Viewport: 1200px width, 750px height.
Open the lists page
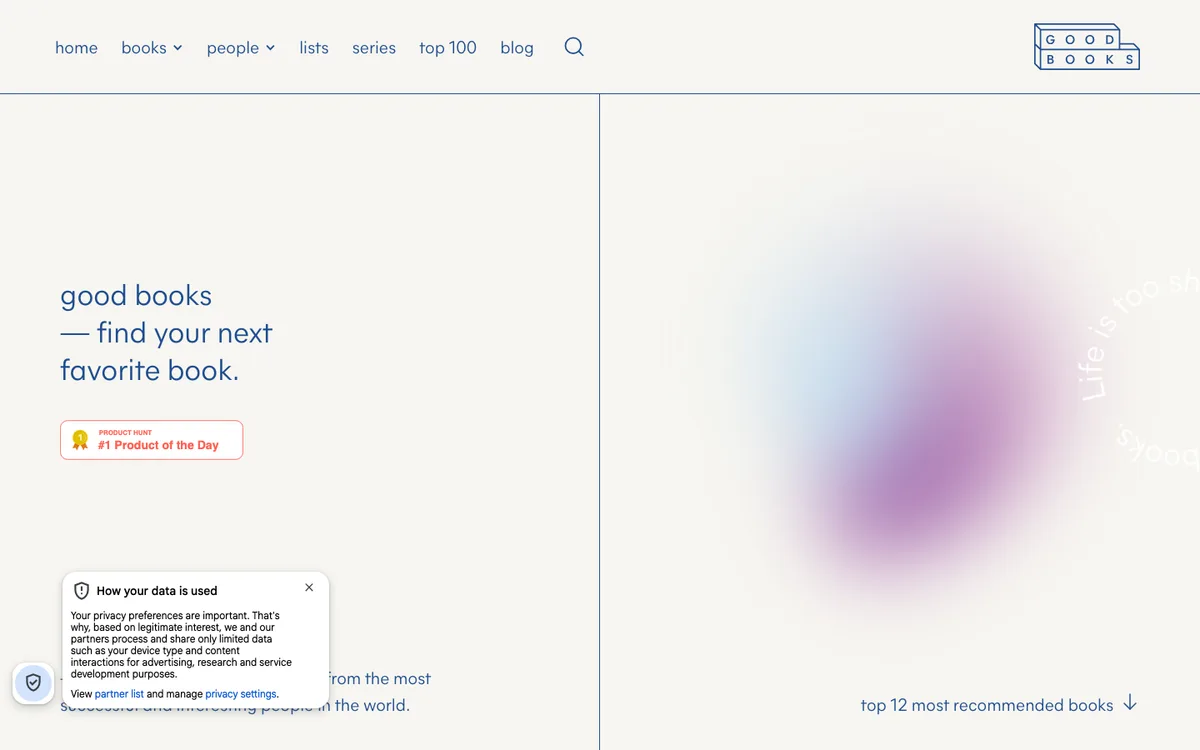(314, 48)
